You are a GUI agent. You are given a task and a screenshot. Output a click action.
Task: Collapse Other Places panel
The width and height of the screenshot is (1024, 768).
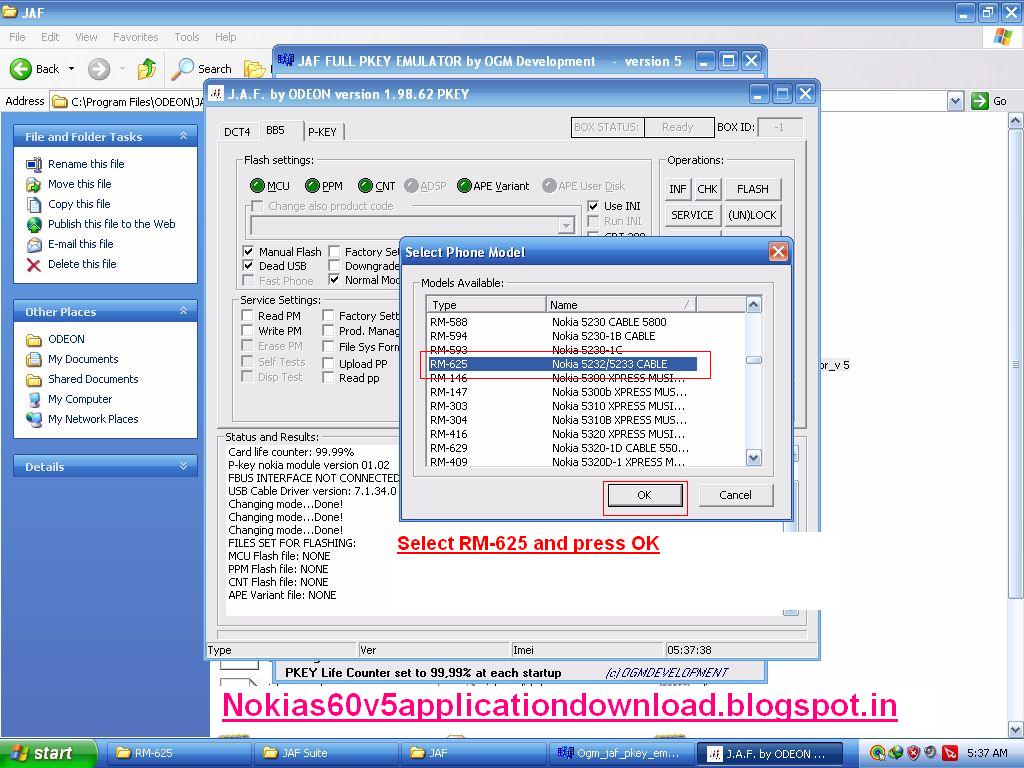tap(184, 311)
